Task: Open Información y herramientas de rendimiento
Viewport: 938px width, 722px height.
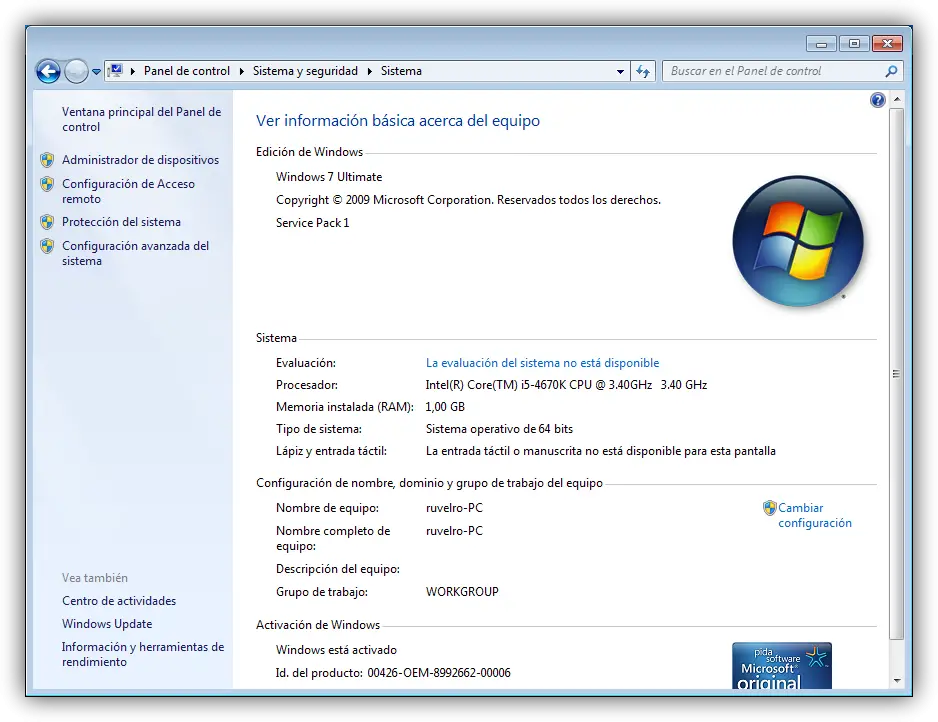Action: (142, 654)
